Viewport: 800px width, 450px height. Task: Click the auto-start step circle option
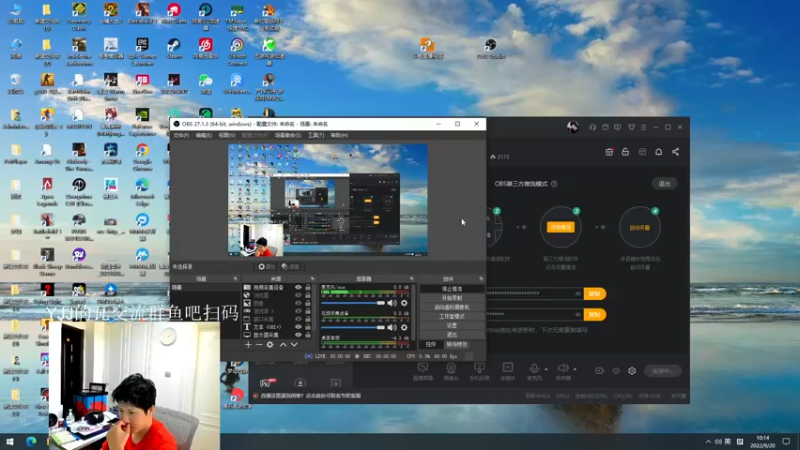(x=640, y=227)
